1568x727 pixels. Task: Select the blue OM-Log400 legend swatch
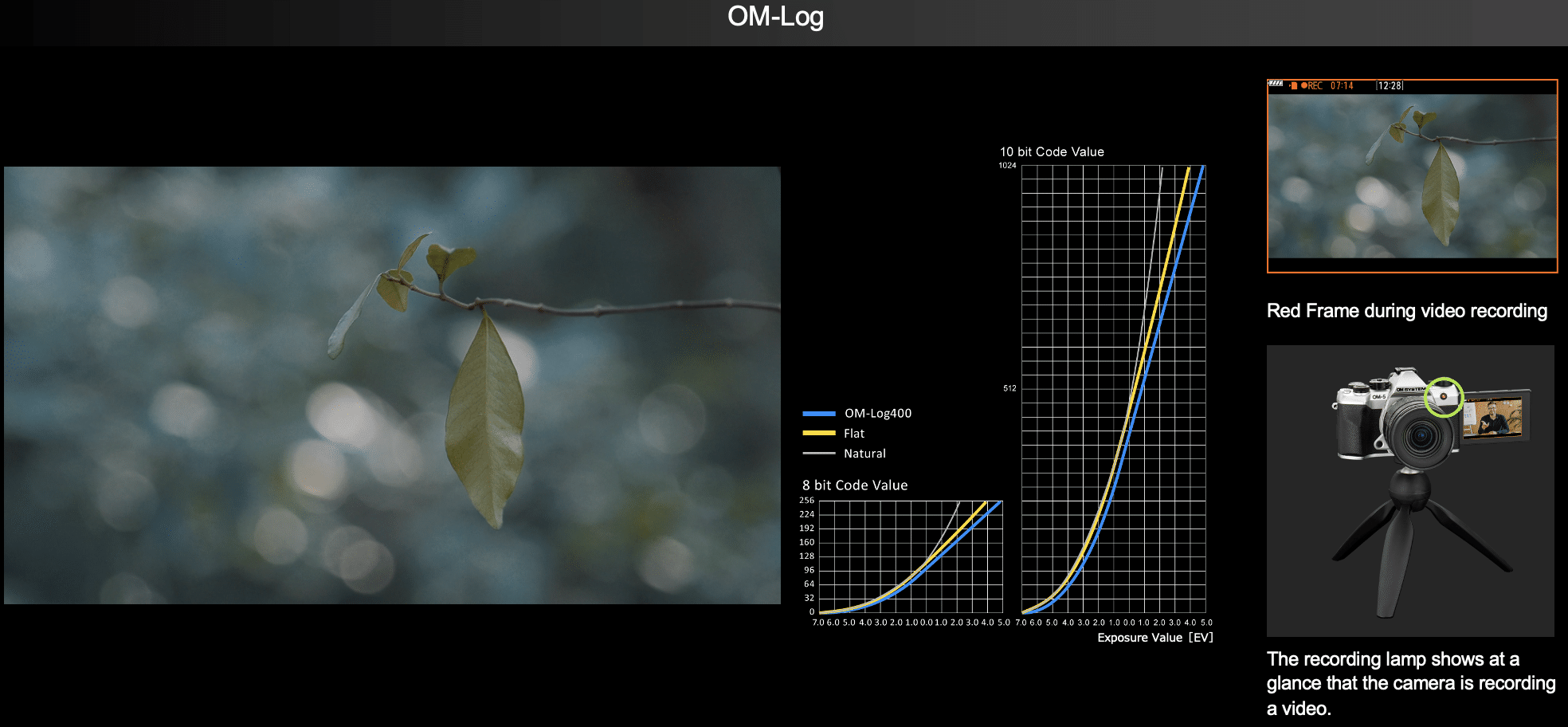(x=818, y=414)
